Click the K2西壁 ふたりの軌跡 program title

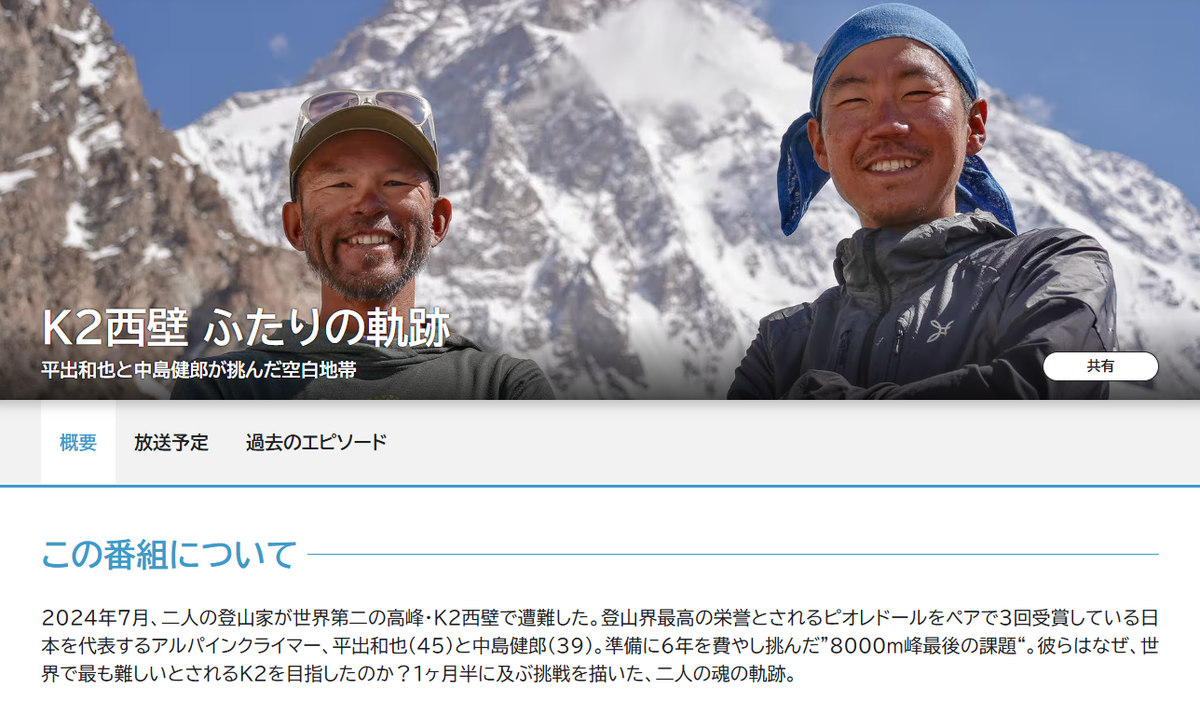pos(246,327)
